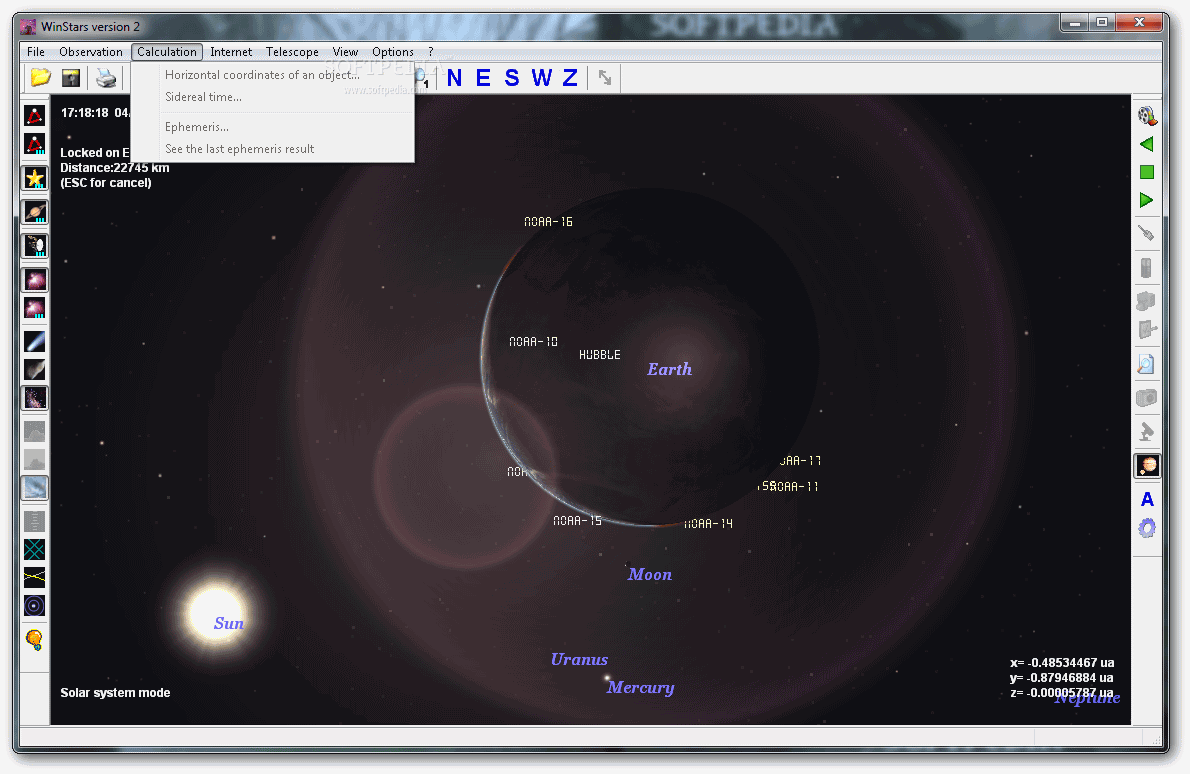Open the Internet menu
Viewport: 1190px width, 774px height.
click(231, 52)
